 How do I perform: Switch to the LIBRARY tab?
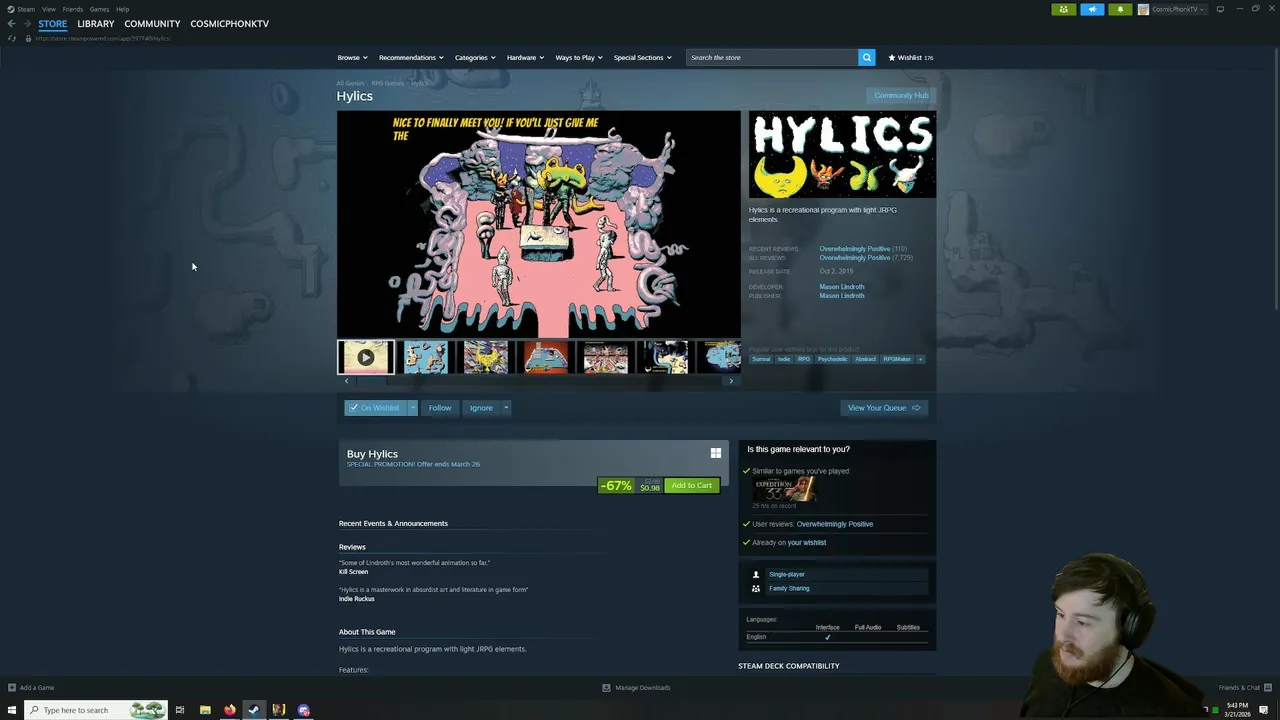tap(96, 23)
